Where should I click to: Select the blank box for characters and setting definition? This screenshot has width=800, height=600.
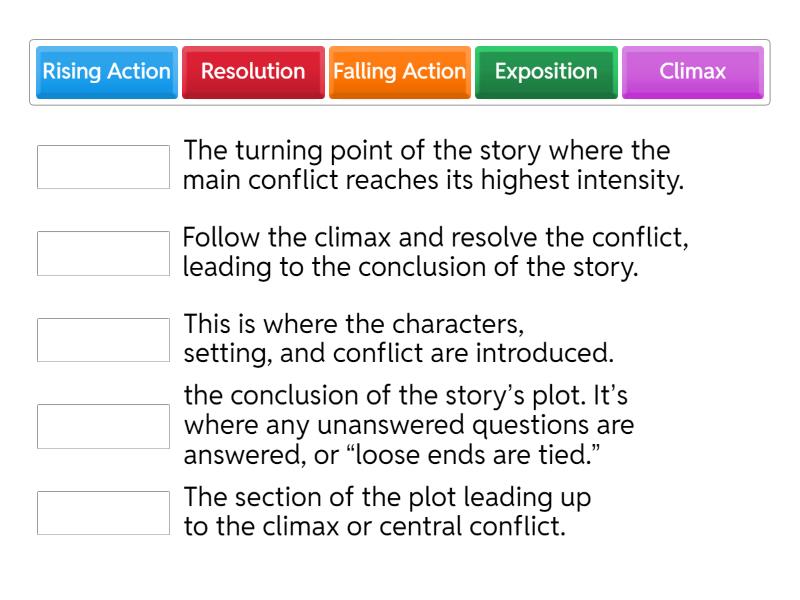coord(103,340)
